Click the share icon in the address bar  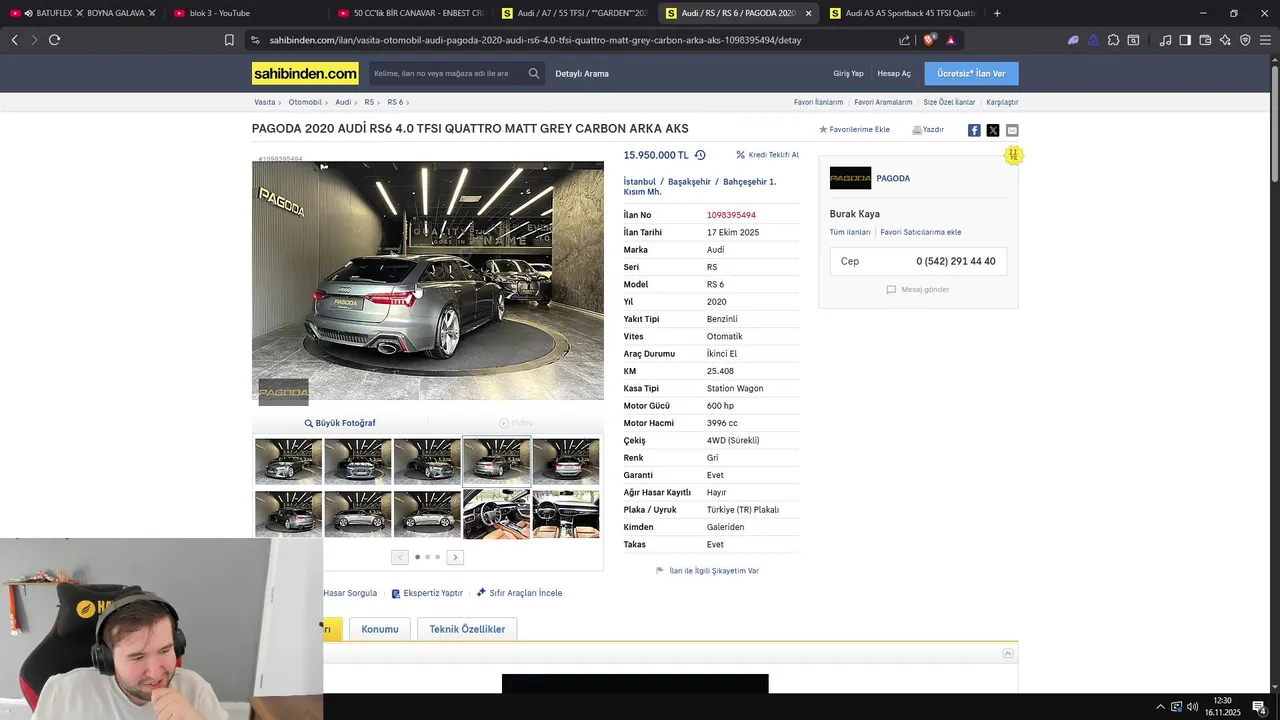coord(904,40)
